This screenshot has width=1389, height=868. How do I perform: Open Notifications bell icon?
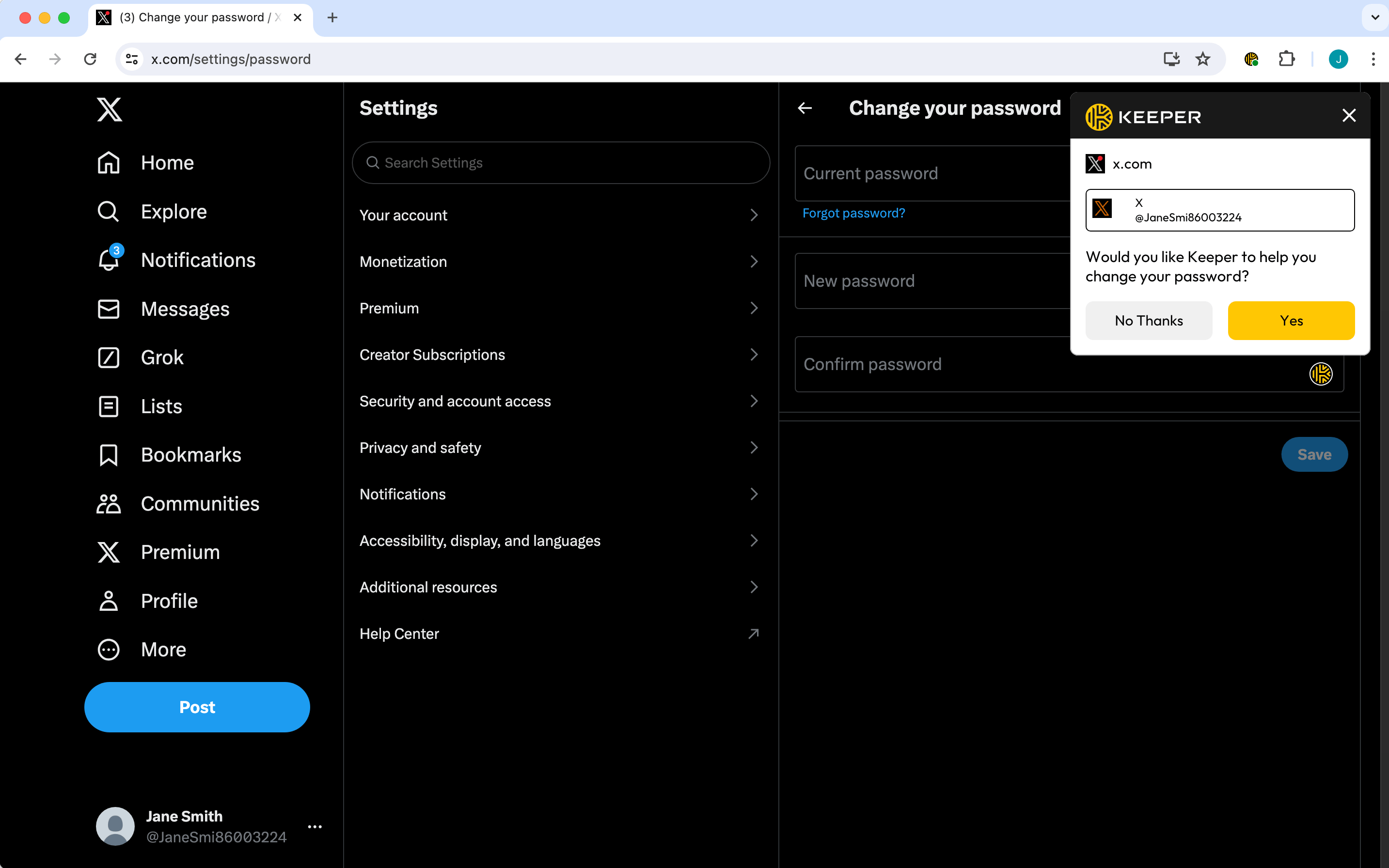(x=109, y=260)
